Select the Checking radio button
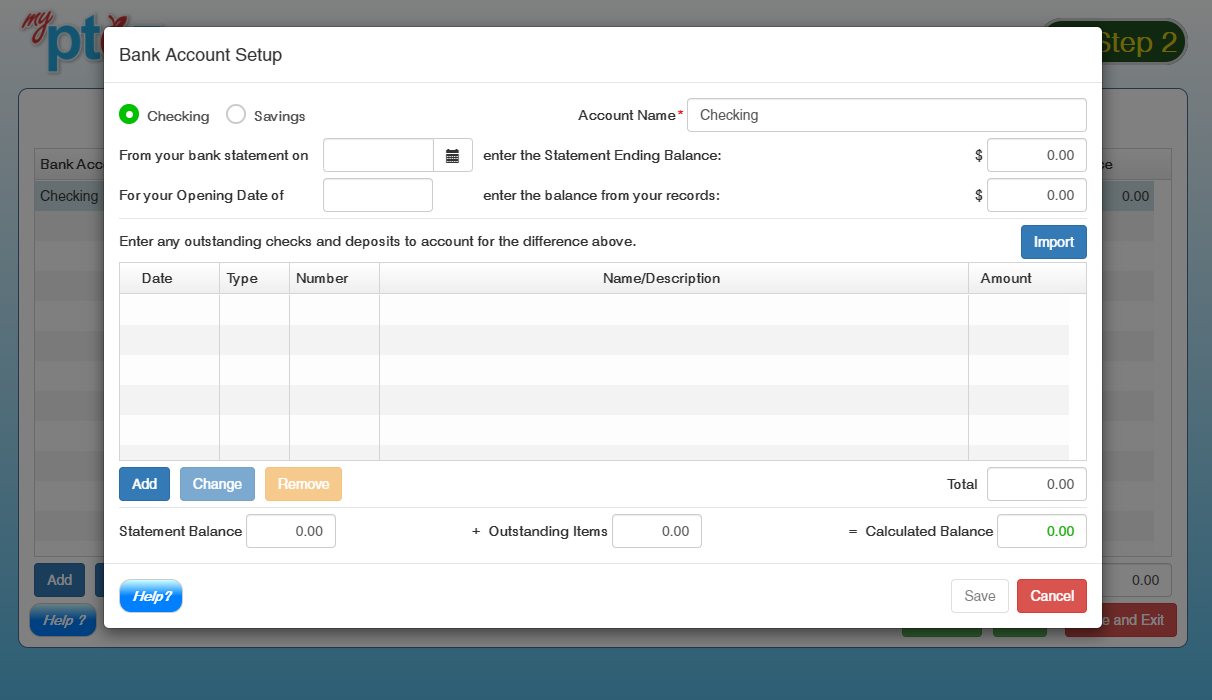 tap(129, 115)
